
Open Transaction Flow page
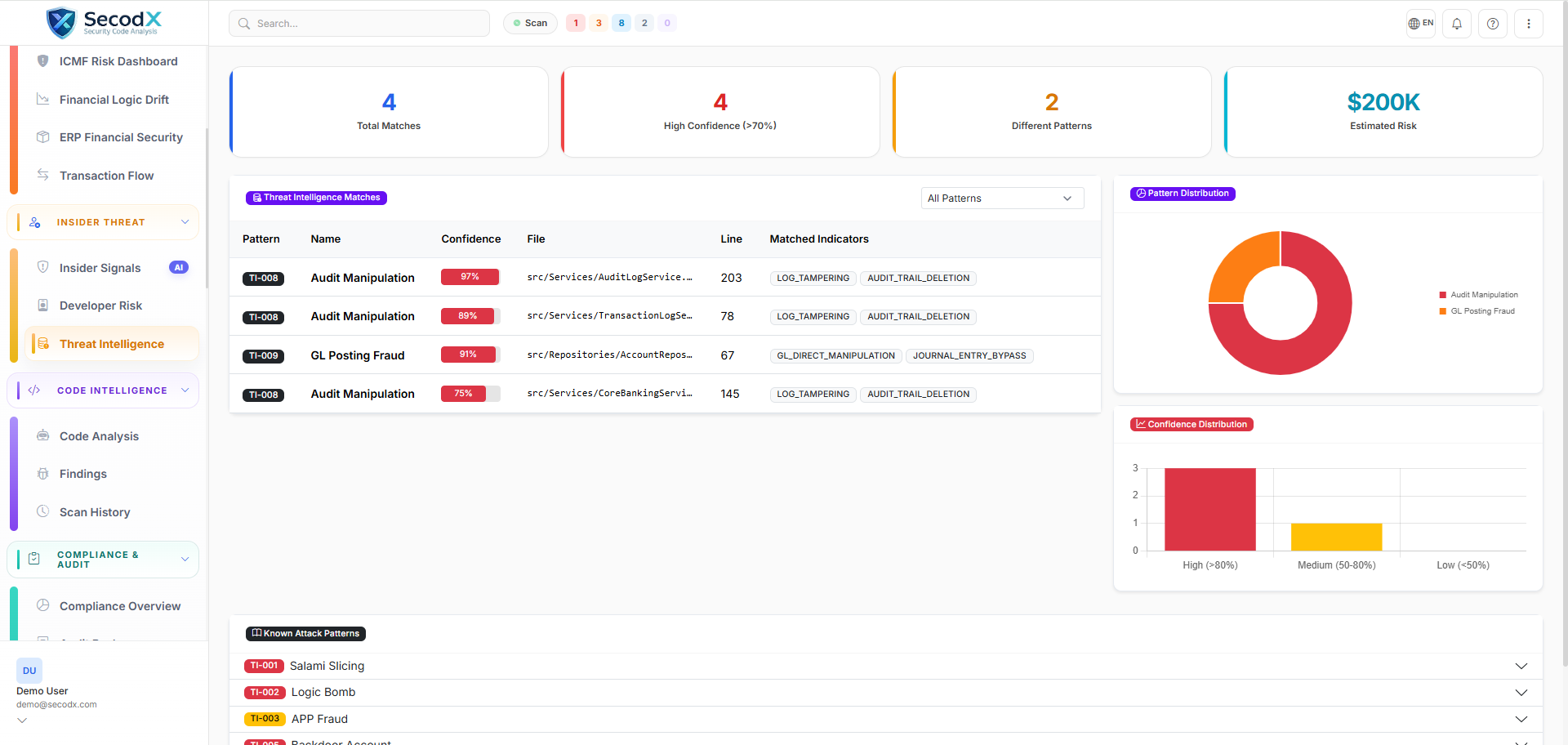click(x=106, y=176)
